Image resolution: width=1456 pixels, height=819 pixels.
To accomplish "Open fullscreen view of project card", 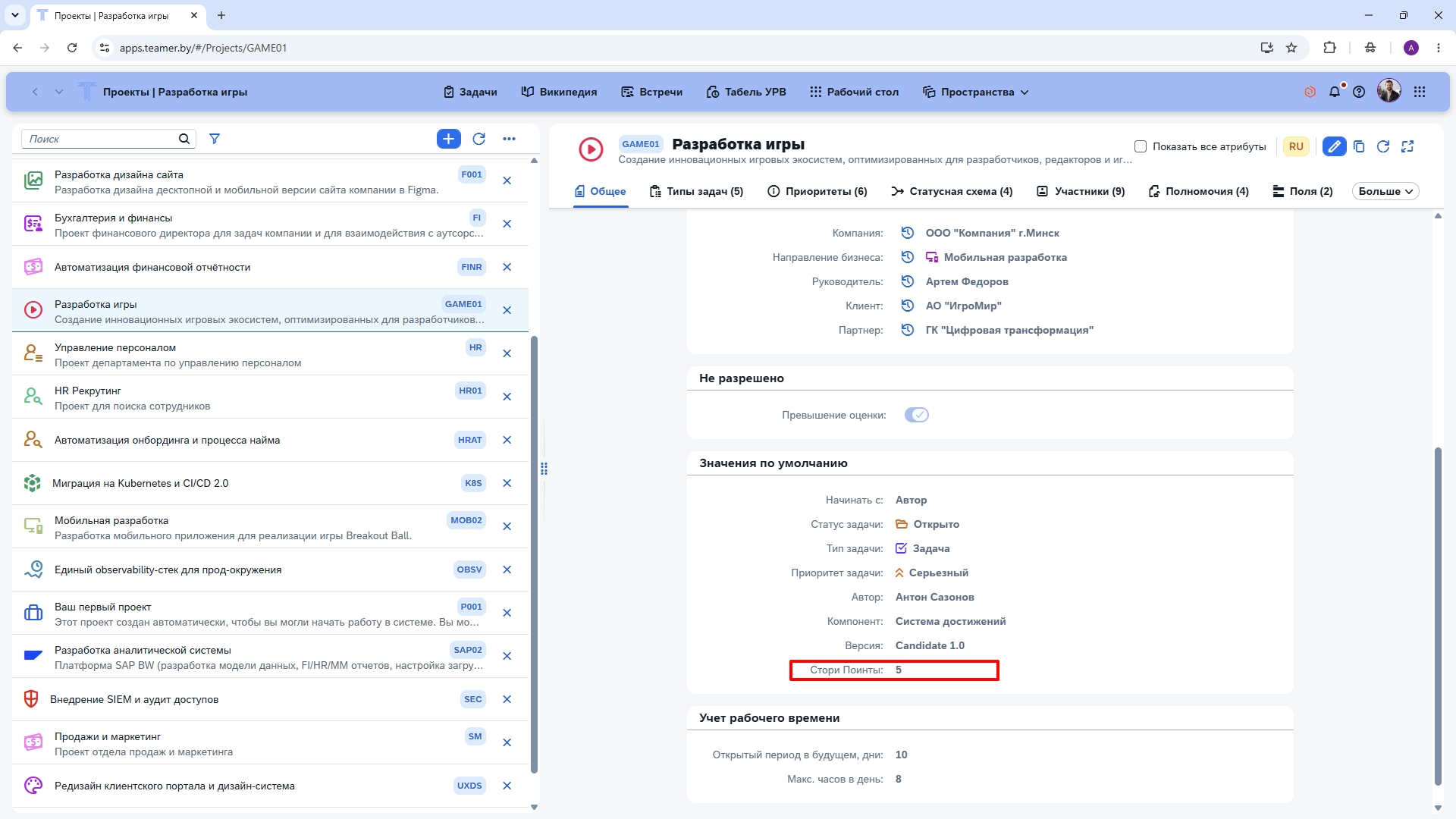I will click(1407, 146).
